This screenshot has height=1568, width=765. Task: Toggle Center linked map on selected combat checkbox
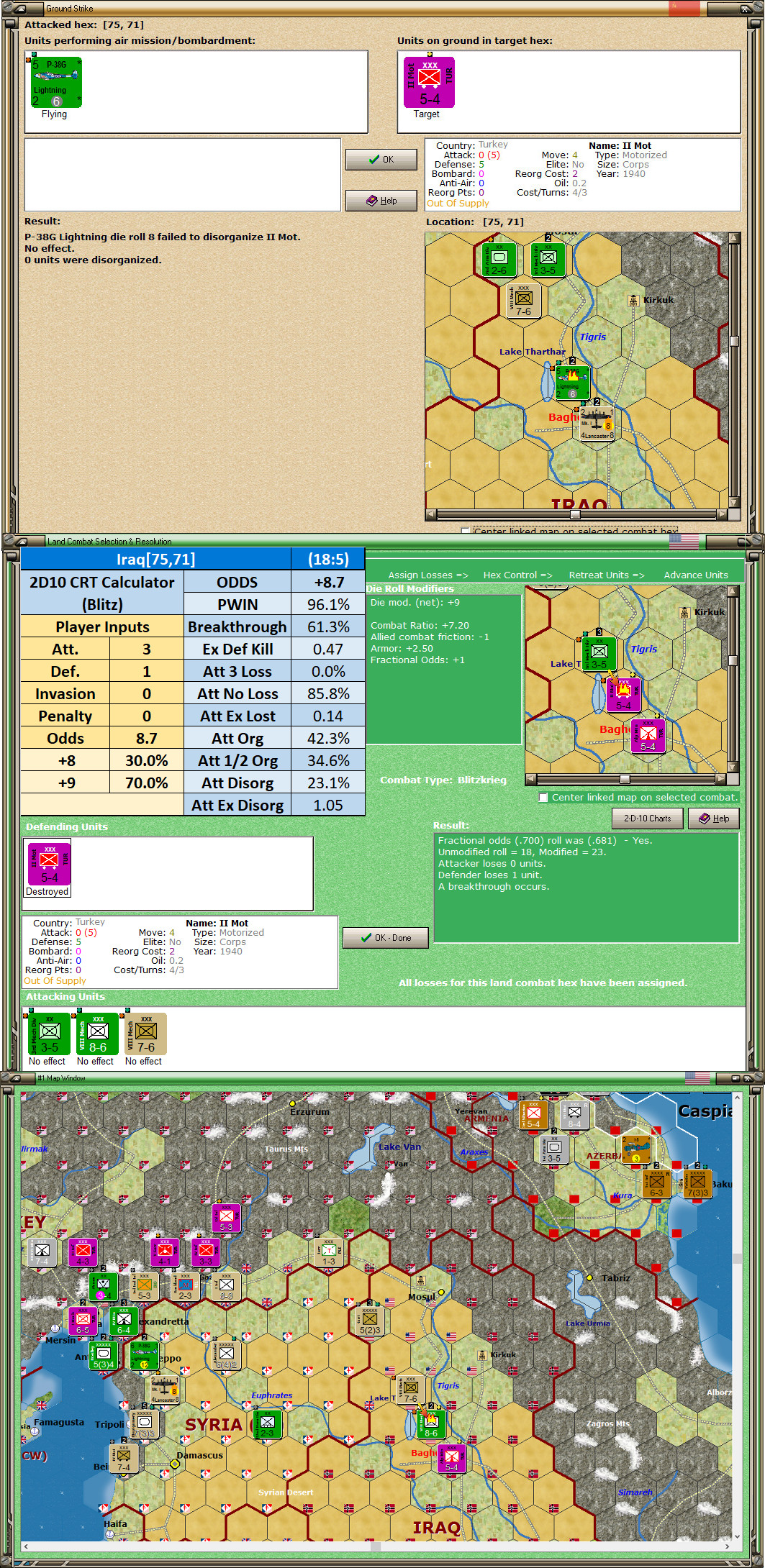[x=544, y=797]
